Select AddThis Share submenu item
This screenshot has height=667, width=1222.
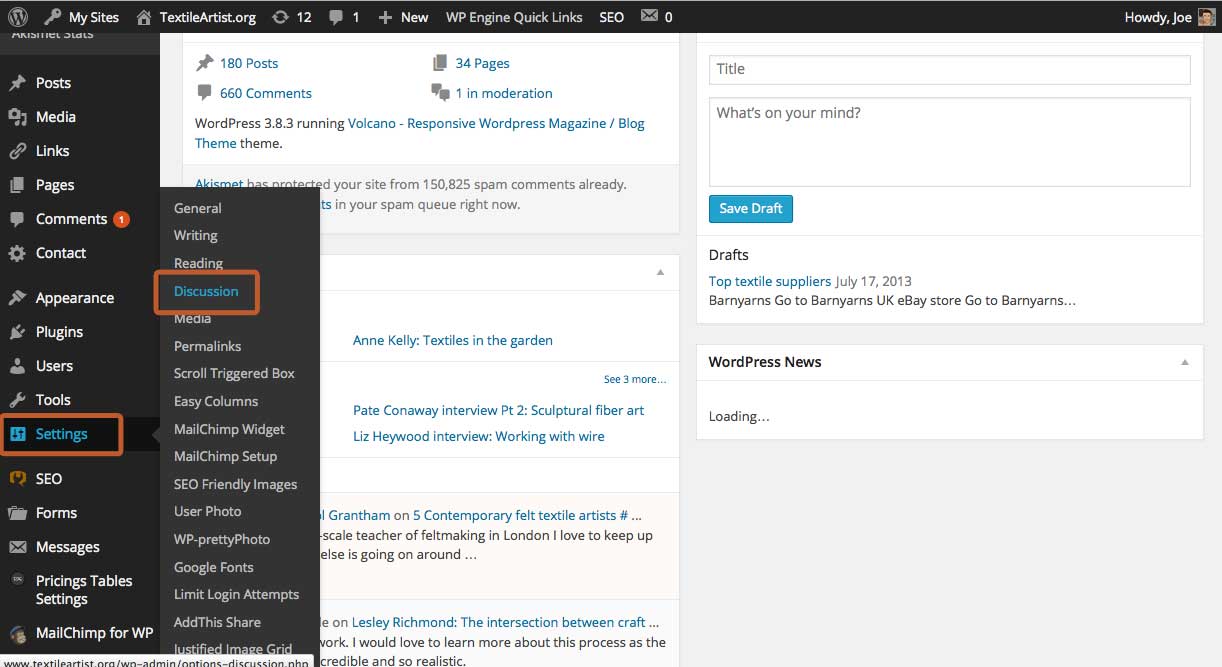(x=217, y=622)
